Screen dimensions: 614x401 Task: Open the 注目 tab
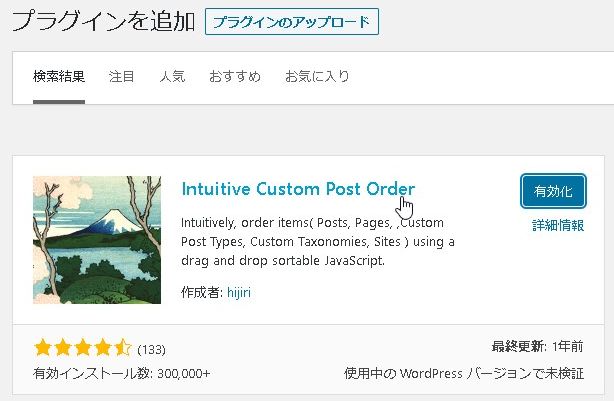(121, 77)
